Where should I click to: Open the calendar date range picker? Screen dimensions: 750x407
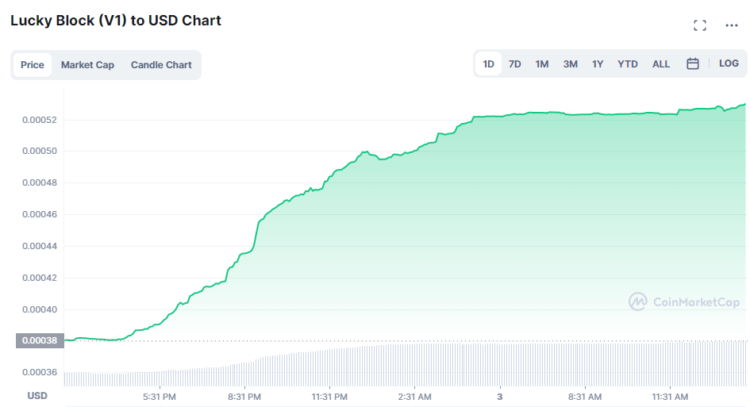pyautogui.click(x=693, y=64)
